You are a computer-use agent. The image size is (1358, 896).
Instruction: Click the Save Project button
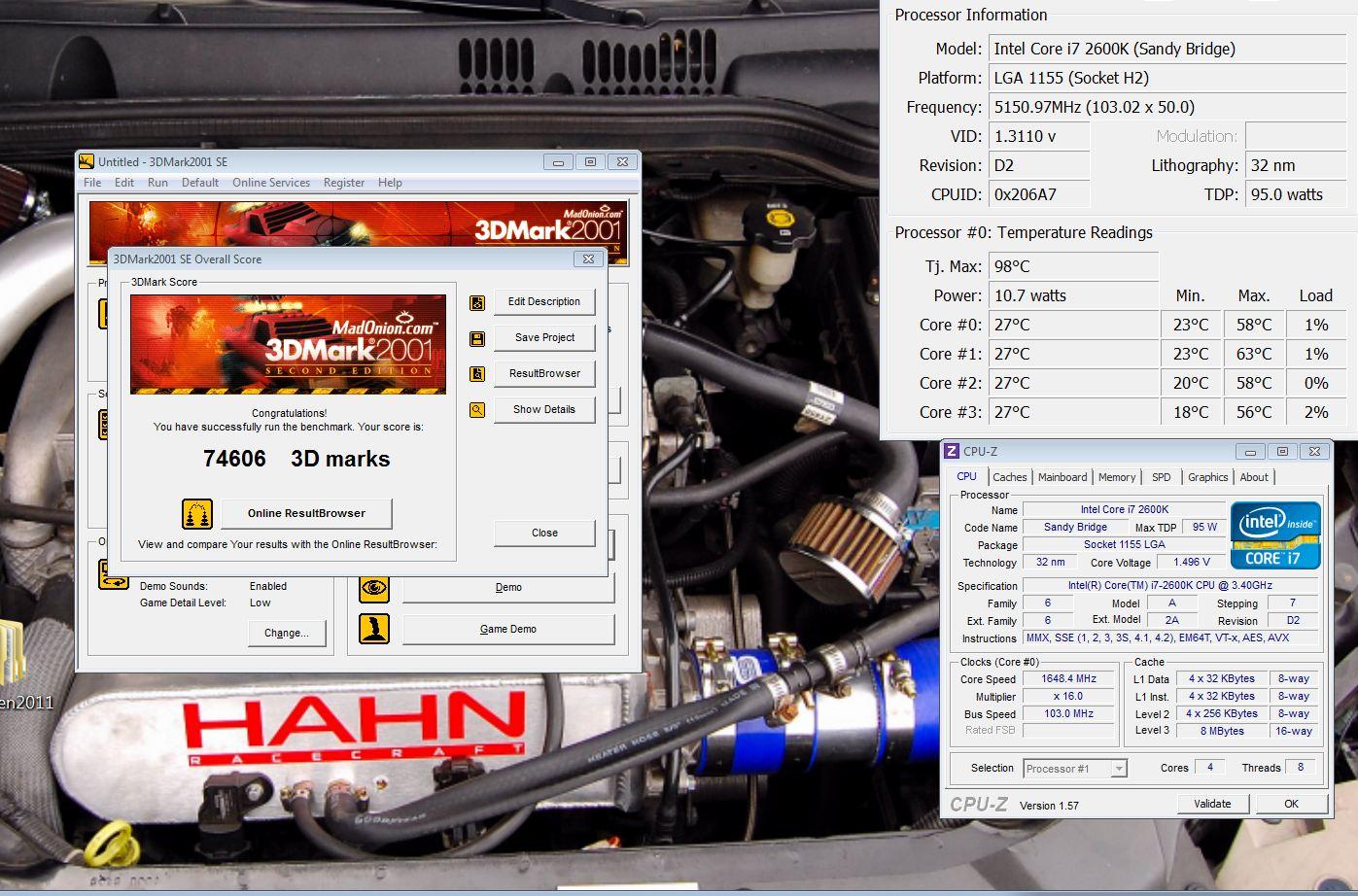pyautogui.click(x=544, y=338)
